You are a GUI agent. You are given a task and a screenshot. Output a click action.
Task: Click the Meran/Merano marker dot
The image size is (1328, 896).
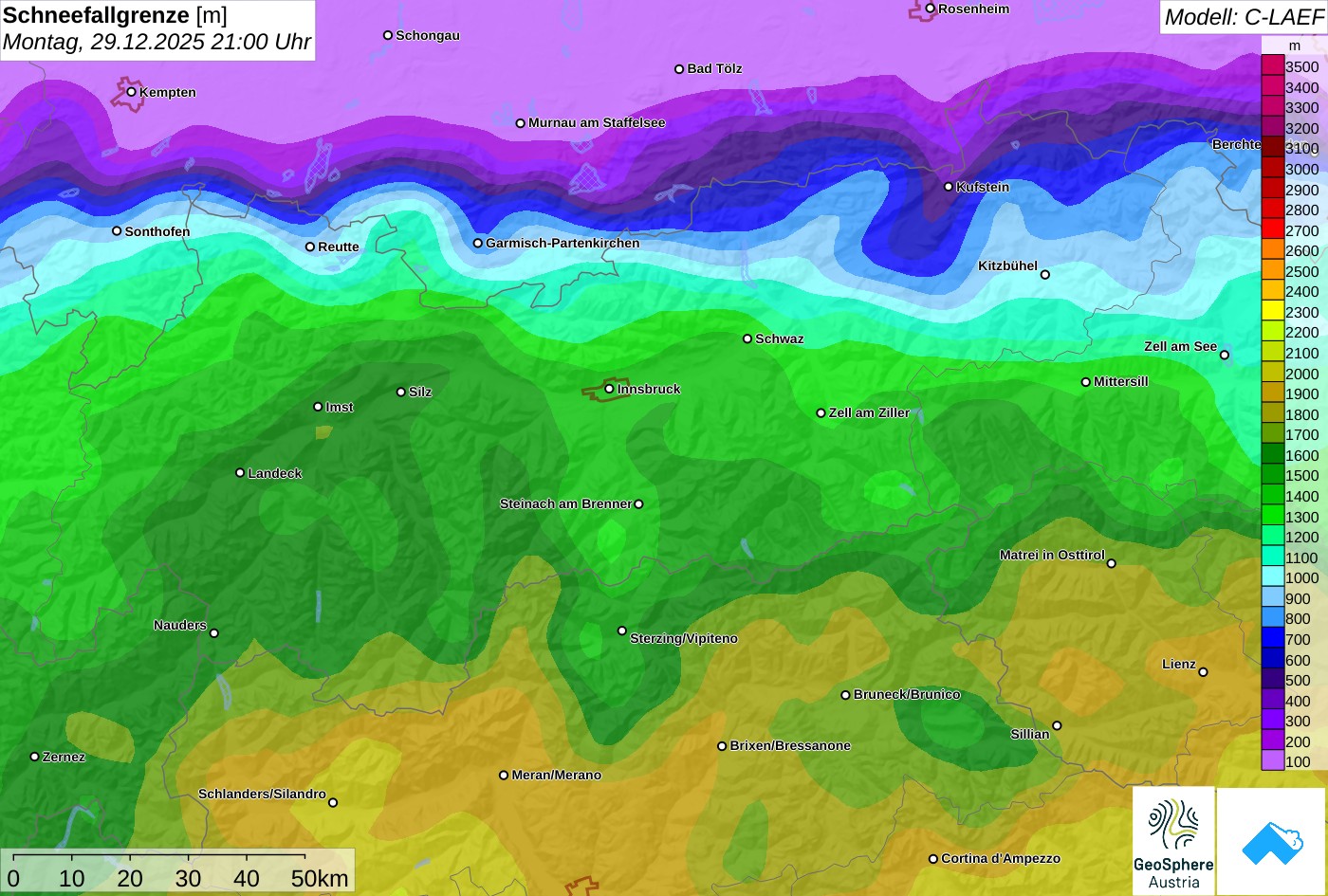click(x=504, y=775)
